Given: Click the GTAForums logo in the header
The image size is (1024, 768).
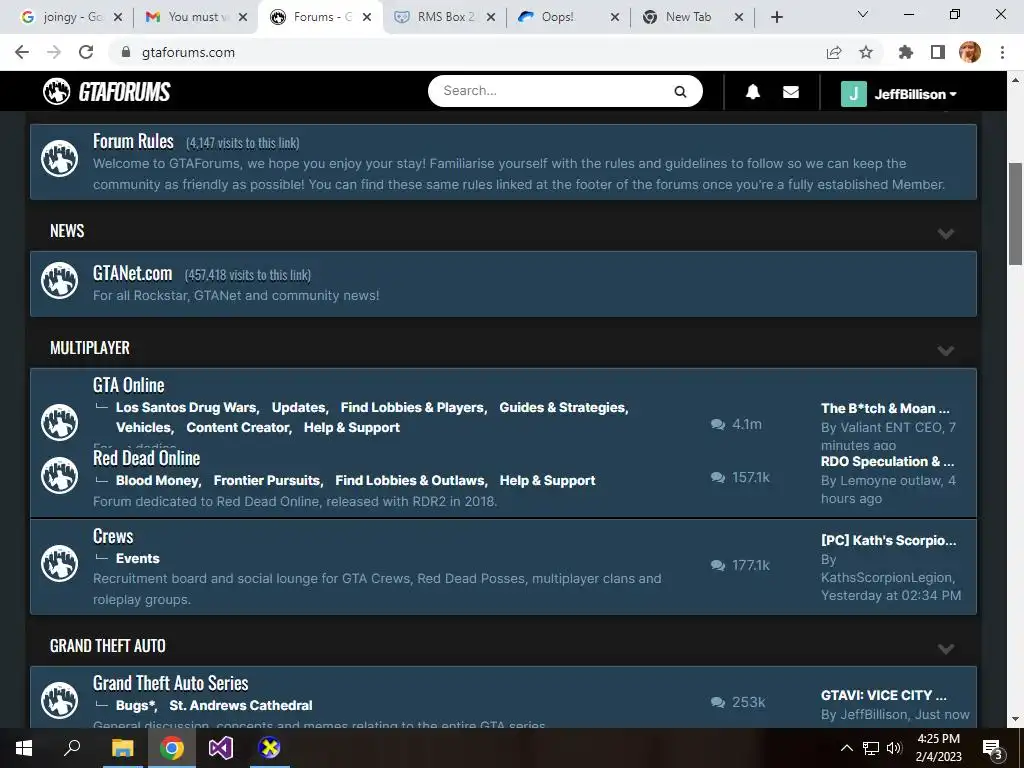Looking at the screenshot, I should click(x=106, y=91).
